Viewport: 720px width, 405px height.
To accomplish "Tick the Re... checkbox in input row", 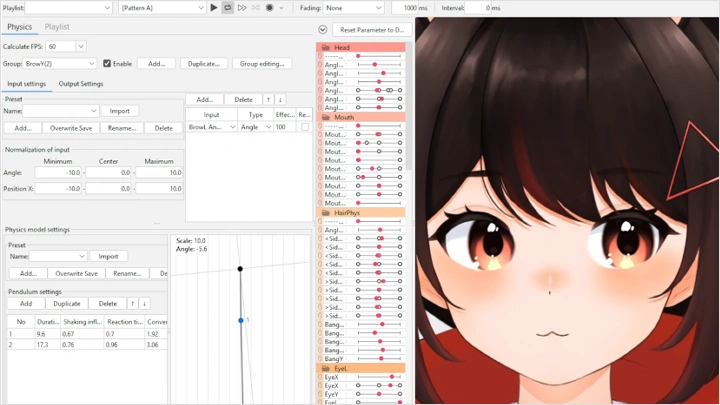I will [305, 127].
